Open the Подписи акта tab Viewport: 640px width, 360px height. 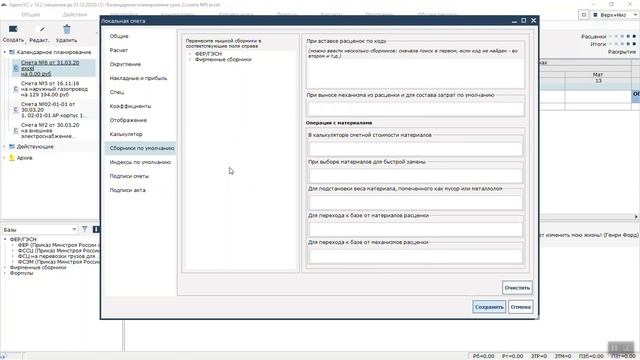(x=140, y=190)
